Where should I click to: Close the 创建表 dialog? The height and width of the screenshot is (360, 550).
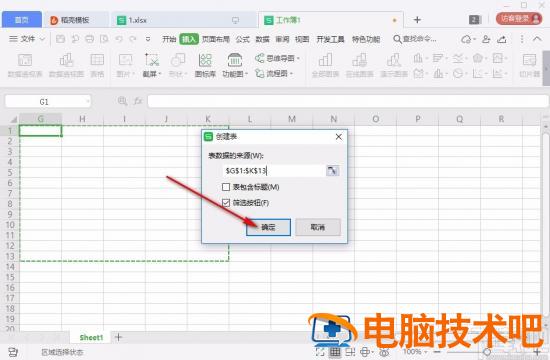(x=338, y=137)
